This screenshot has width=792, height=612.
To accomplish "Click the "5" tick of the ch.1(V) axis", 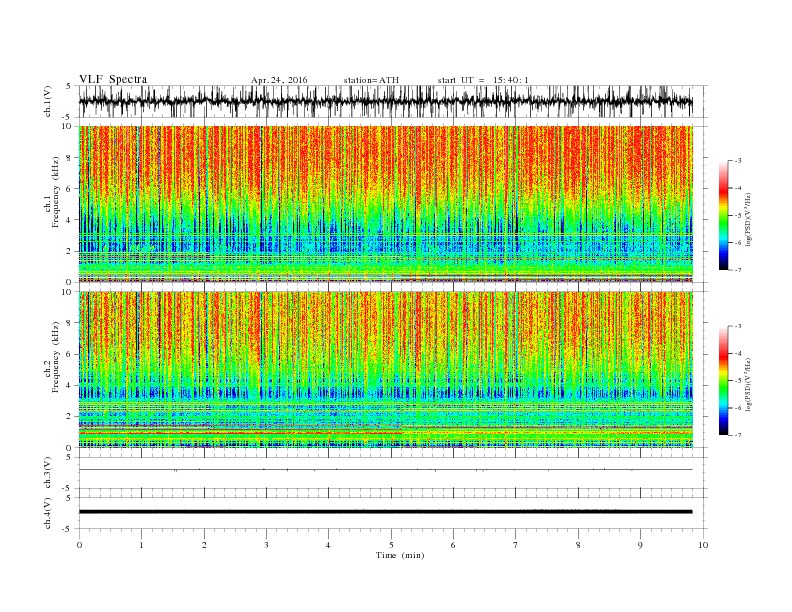I will pyautogui.click(x=68, y=86).
